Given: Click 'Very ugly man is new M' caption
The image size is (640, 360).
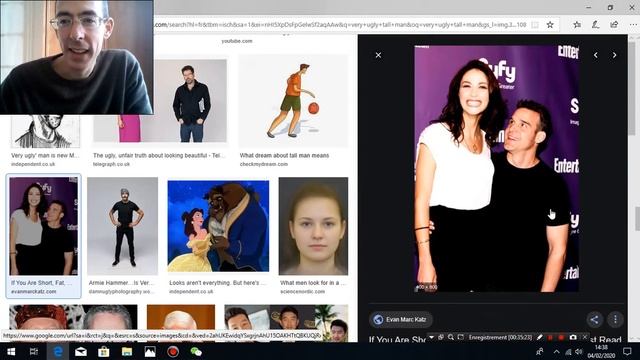Looking at the screenshot, I should [45, 156].
